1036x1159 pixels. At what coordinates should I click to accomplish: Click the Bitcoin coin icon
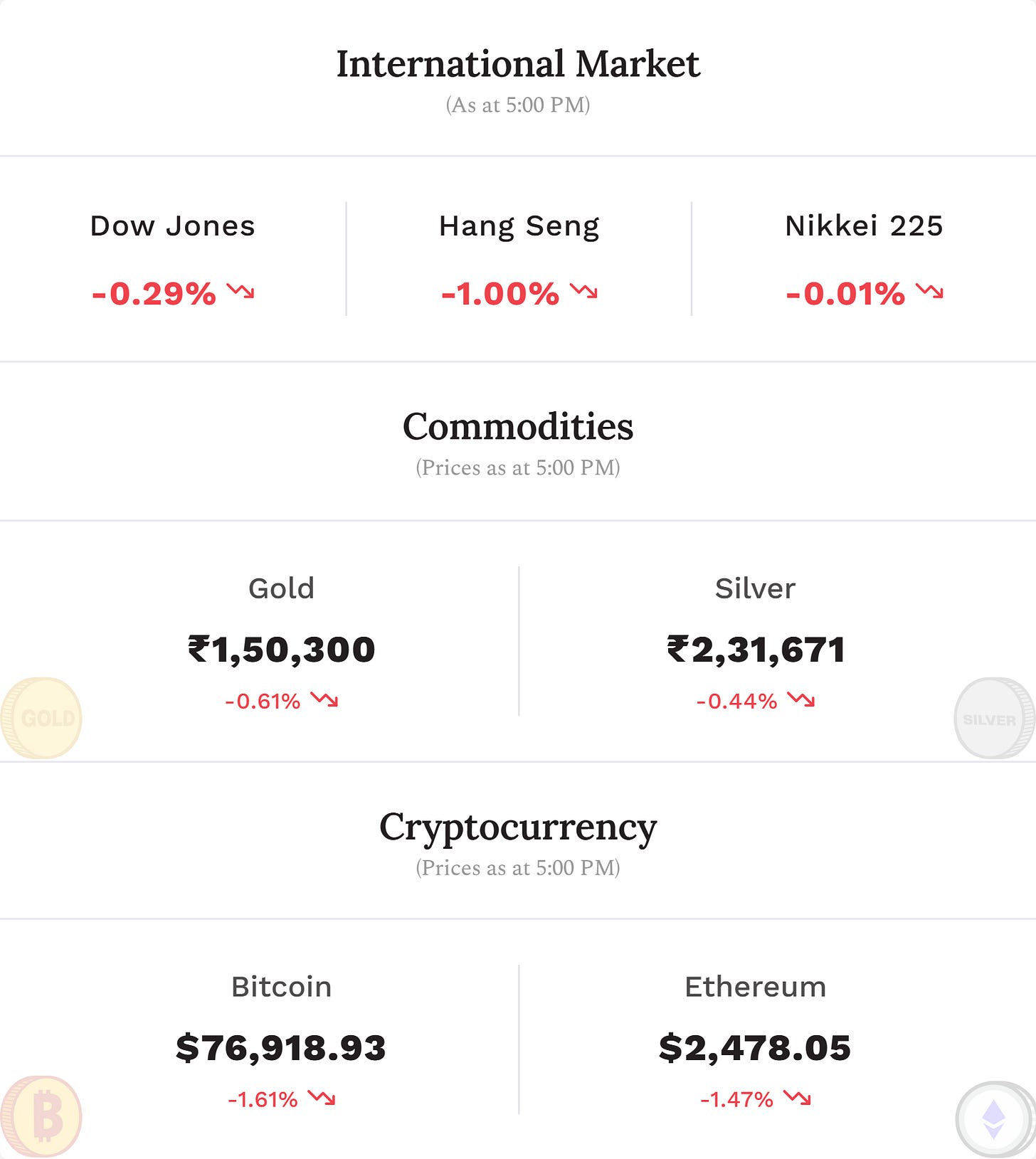coord(41,1116)
